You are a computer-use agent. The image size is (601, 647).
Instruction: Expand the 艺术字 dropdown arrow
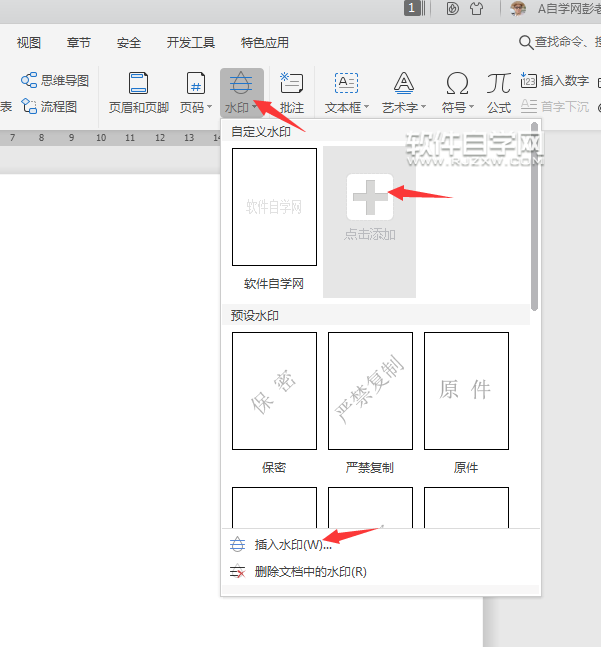tap(423, 107)
